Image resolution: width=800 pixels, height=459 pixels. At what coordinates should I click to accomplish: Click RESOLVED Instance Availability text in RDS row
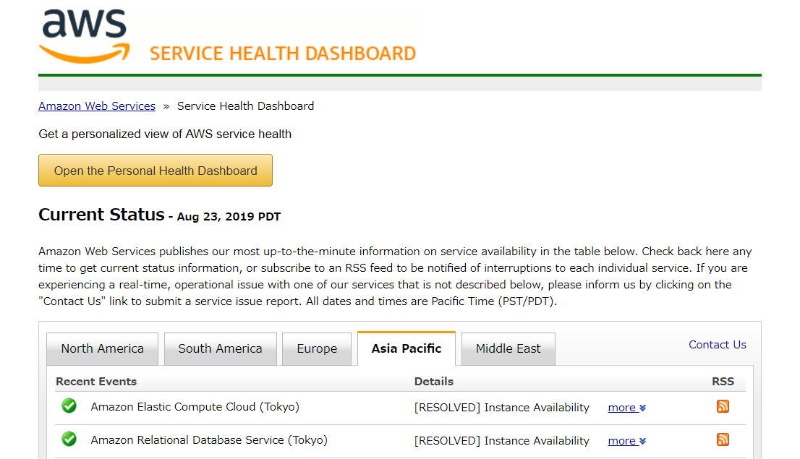(502, 440)
